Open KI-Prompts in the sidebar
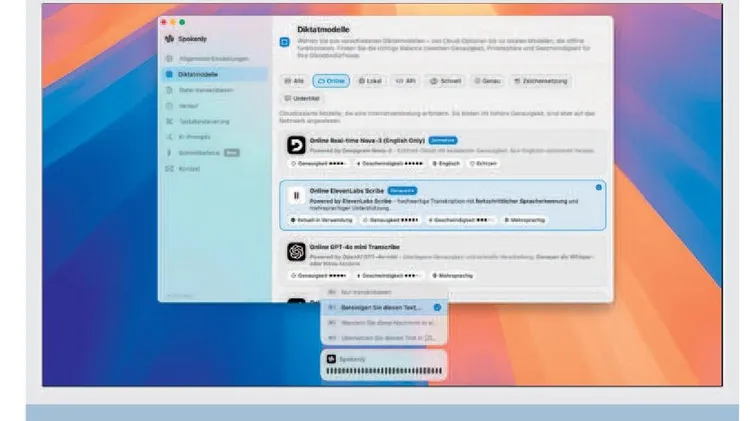Image resolution: width=750 pixels, height=421 pixels. [x=214, y=137]
